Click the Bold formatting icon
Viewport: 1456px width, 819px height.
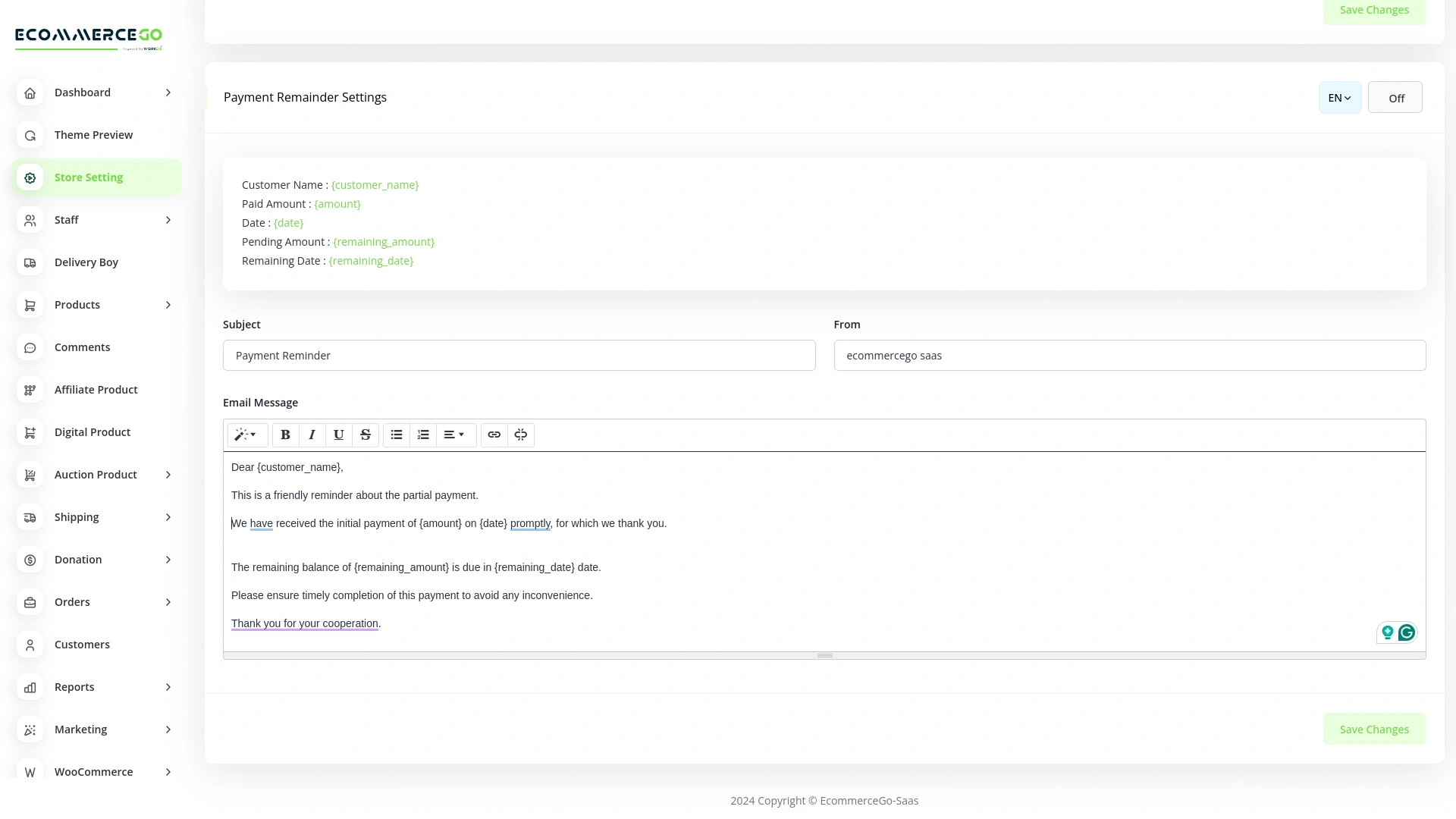coord(285,435)
